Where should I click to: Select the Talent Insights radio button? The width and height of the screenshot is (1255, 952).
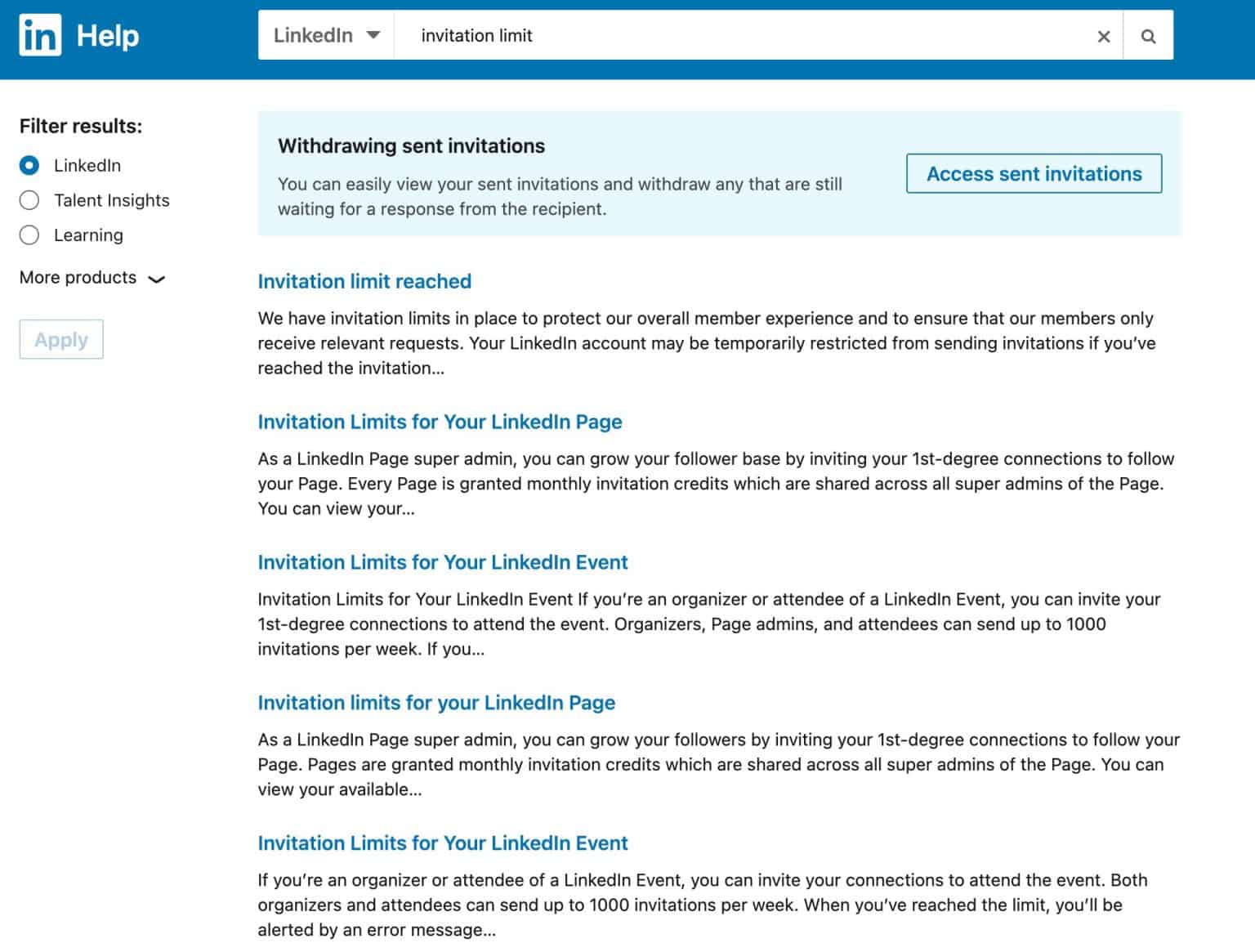29,199
